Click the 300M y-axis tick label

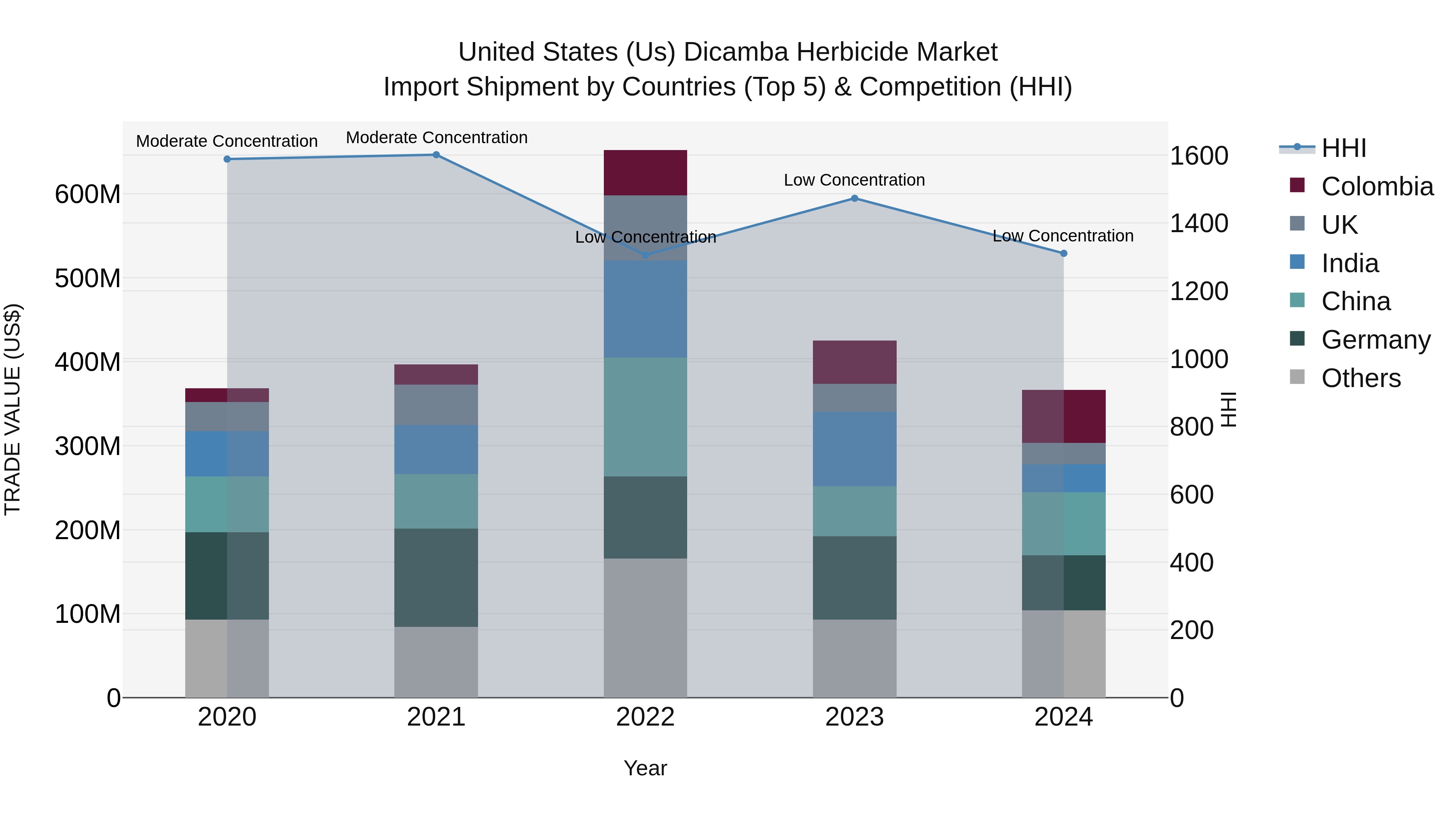coord(88,446)
